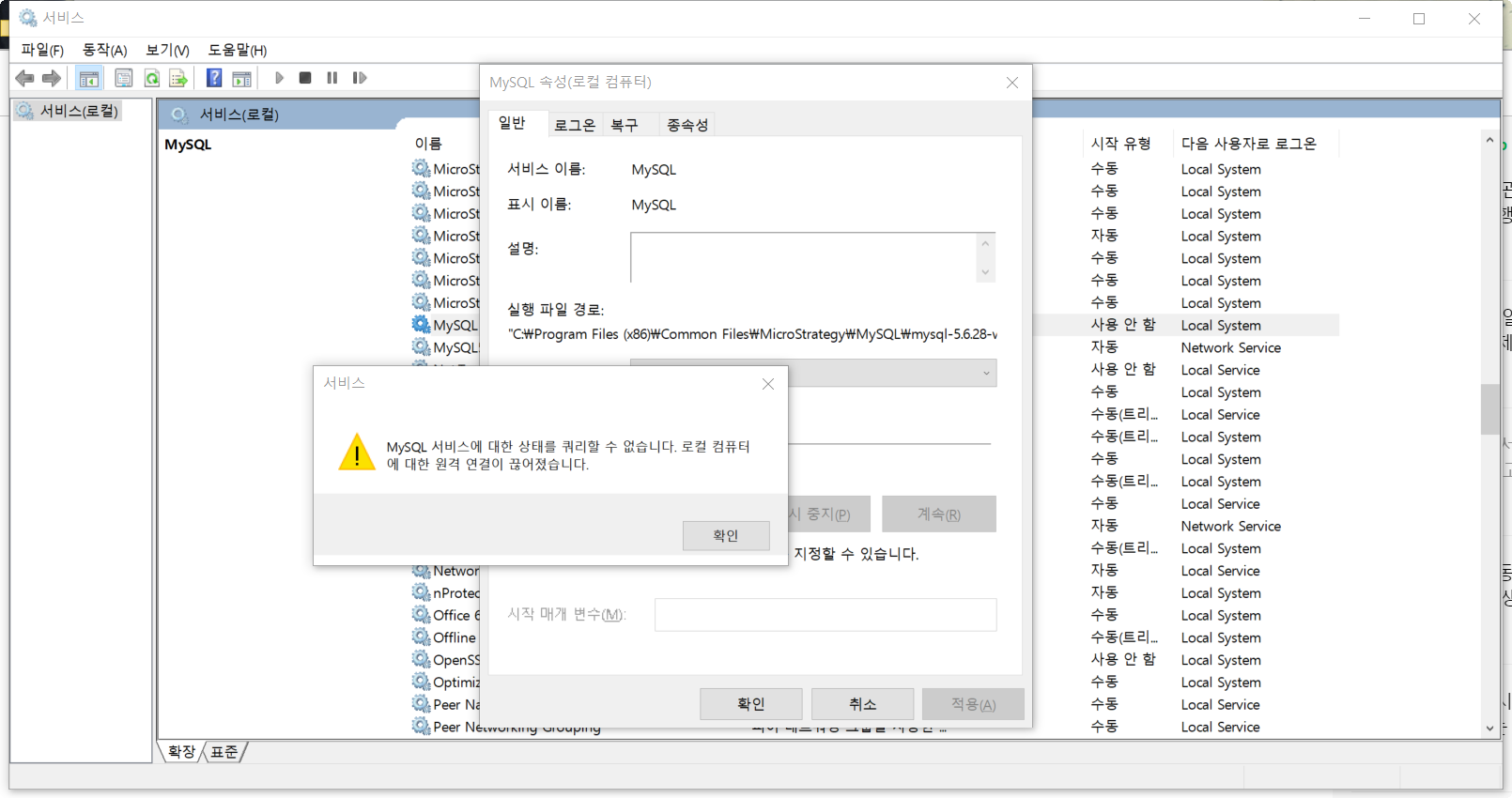The height and width of the screenshot is (798, 1512).
Task: Click the Forward arrow in the toolbar
Action: point(52,78)
